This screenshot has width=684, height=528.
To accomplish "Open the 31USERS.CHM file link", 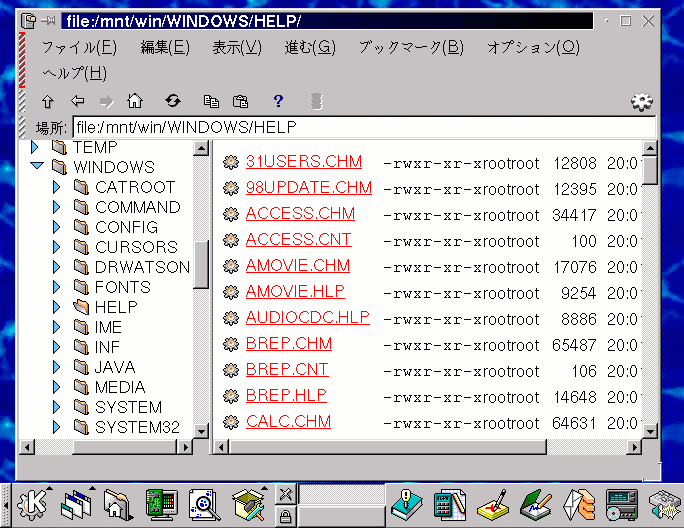I will pyautogui.click(x=304, y=162).
